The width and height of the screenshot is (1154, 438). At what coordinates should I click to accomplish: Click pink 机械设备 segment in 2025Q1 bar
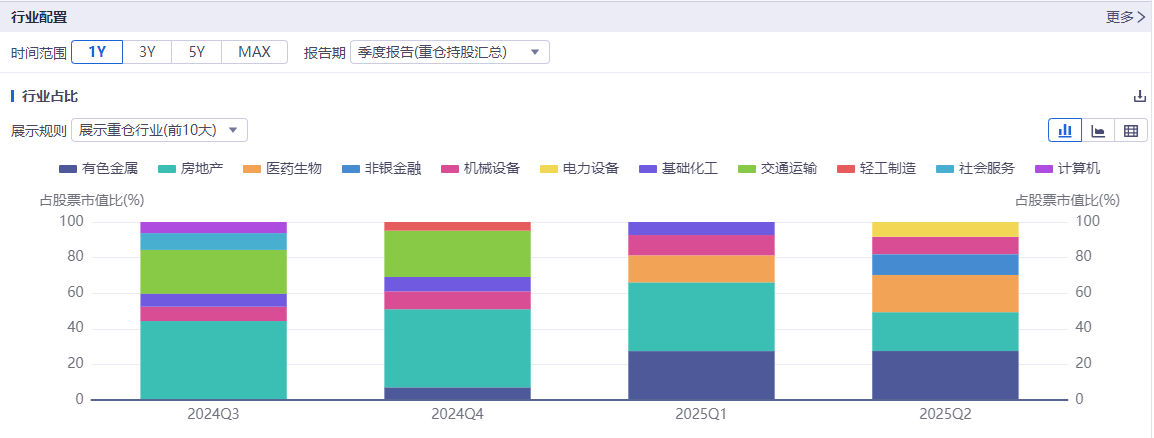click(701, 245)
